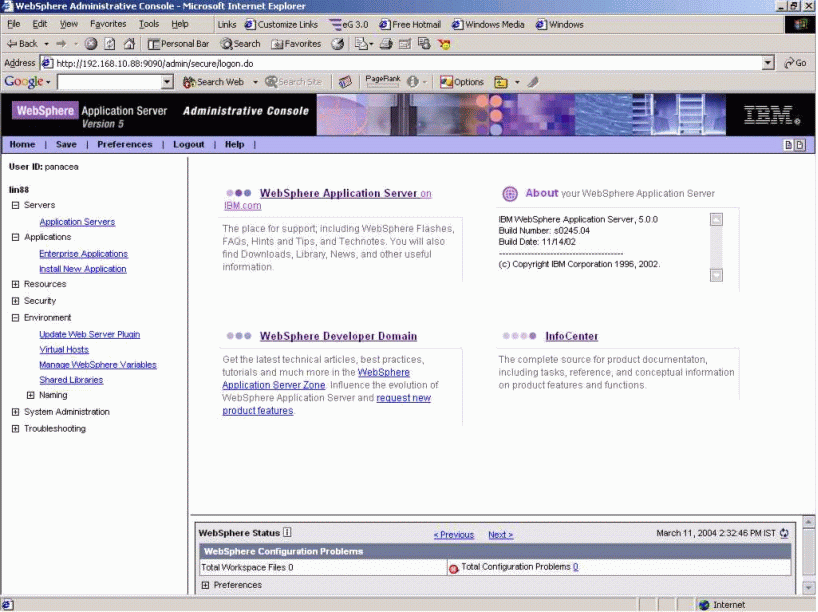
Task: Click the About globe icon
Action: (x=510, y=194)
